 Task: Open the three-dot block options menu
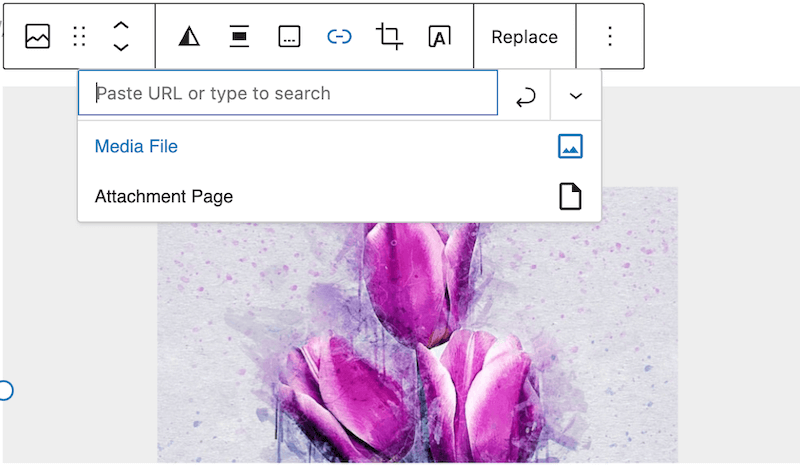(x=610, y=36)
